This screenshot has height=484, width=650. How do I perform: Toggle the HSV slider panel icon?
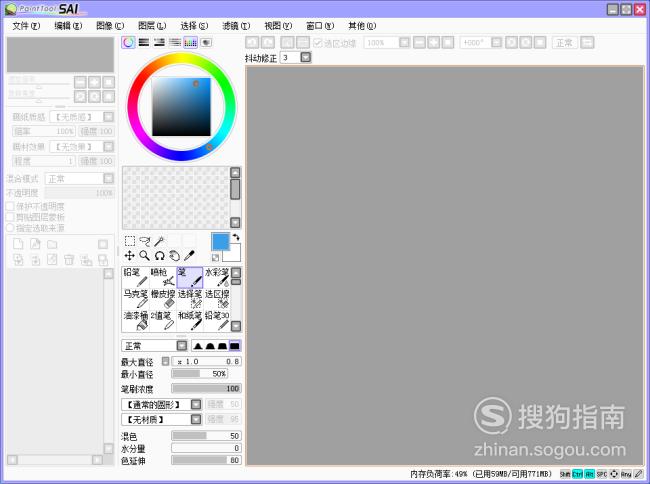coord(159,42)
